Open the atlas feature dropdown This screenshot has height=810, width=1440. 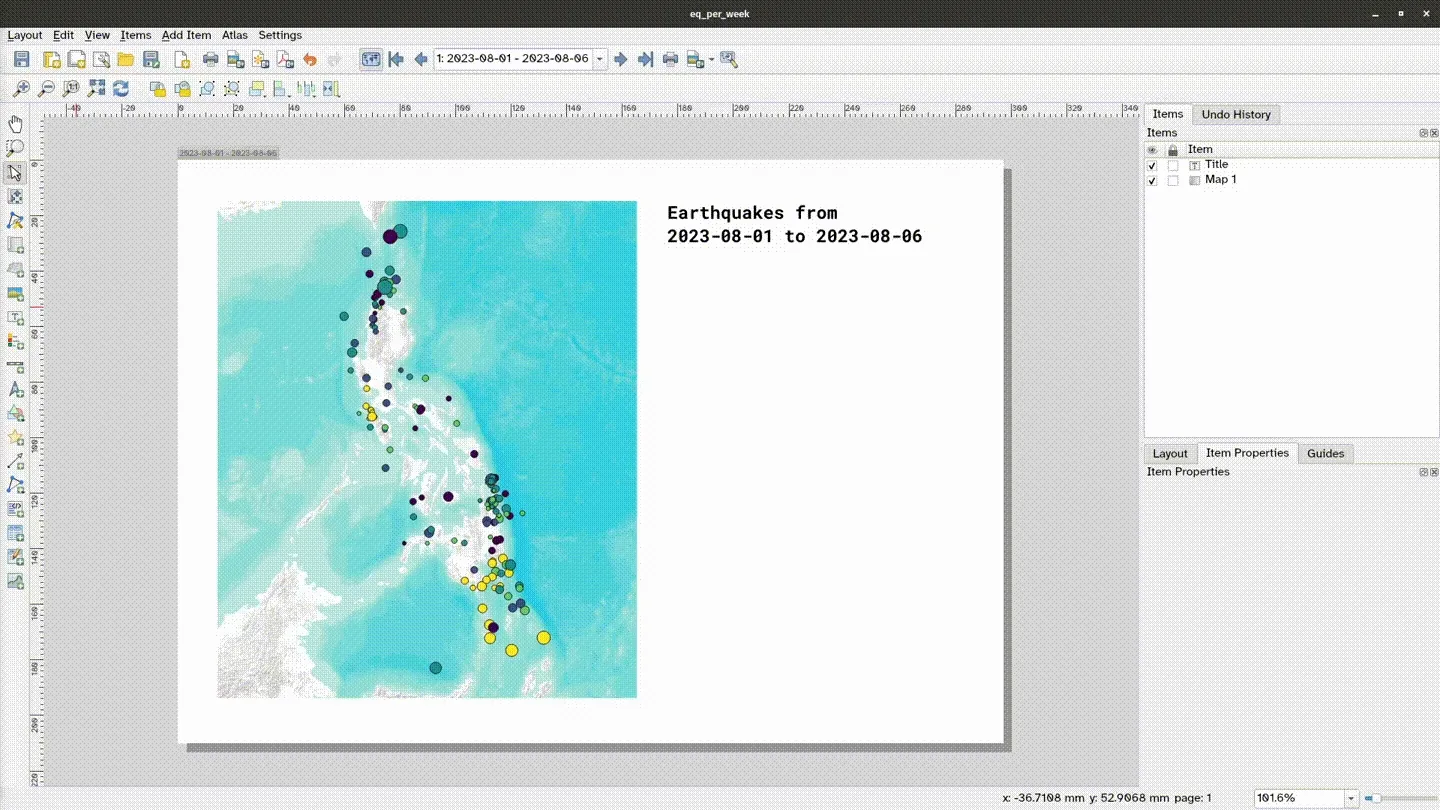tap(599, 59)
